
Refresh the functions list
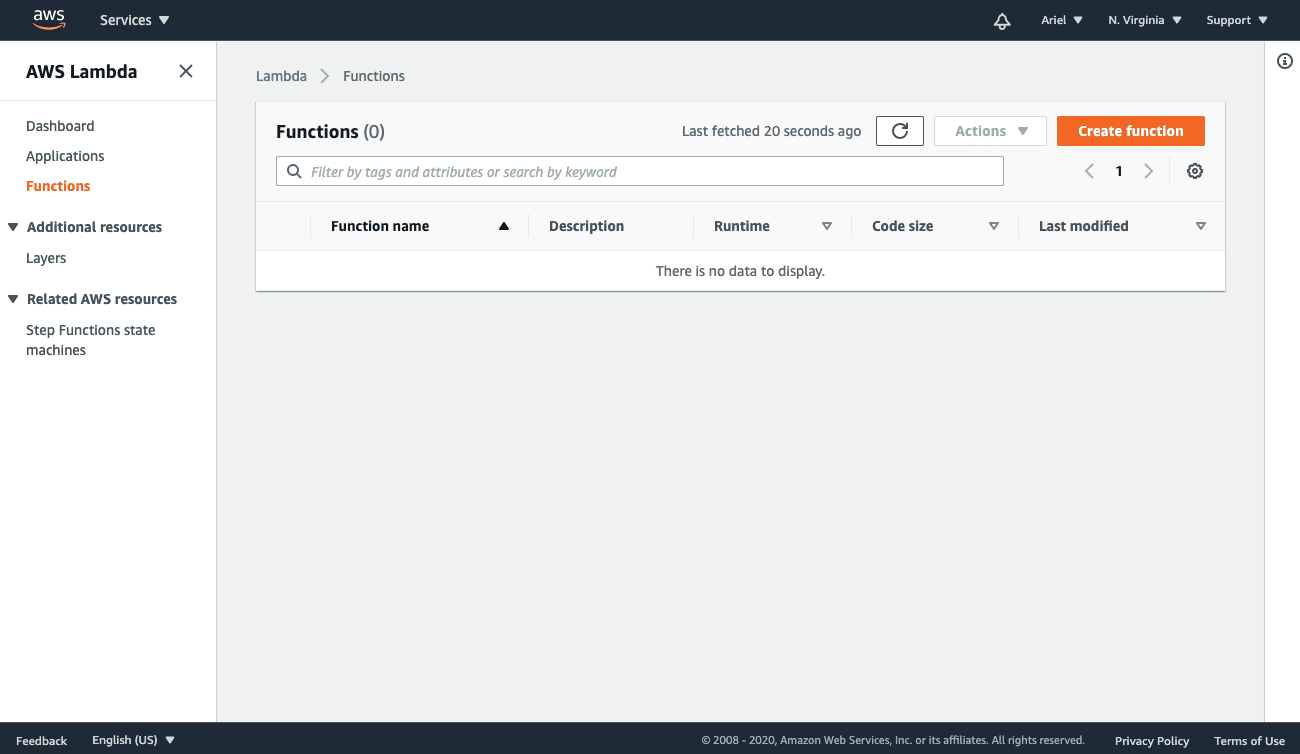900,131
